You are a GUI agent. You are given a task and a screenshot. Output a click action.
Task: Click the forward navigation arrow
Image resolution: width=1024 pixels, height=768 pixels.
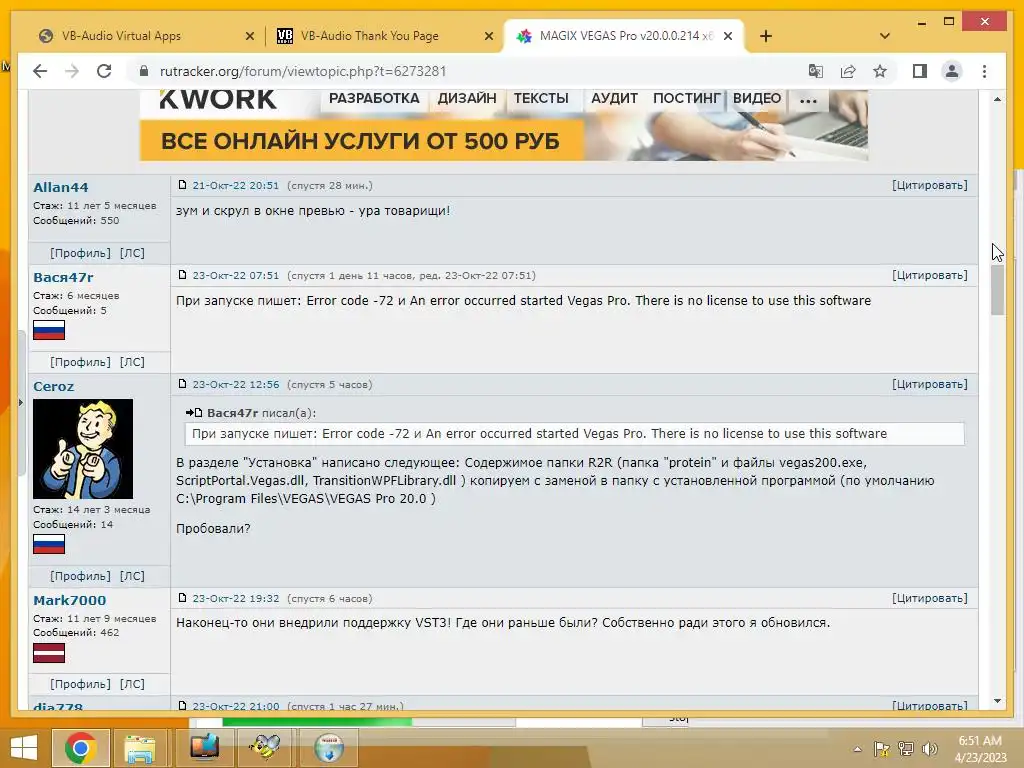pos(72,71)
